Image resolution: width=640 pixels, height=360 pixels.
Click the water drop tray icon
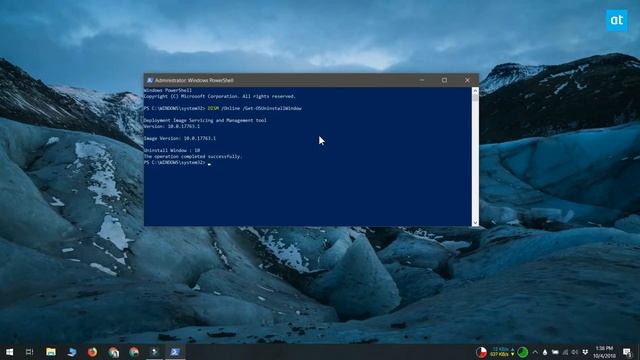(x=545, y=352)
